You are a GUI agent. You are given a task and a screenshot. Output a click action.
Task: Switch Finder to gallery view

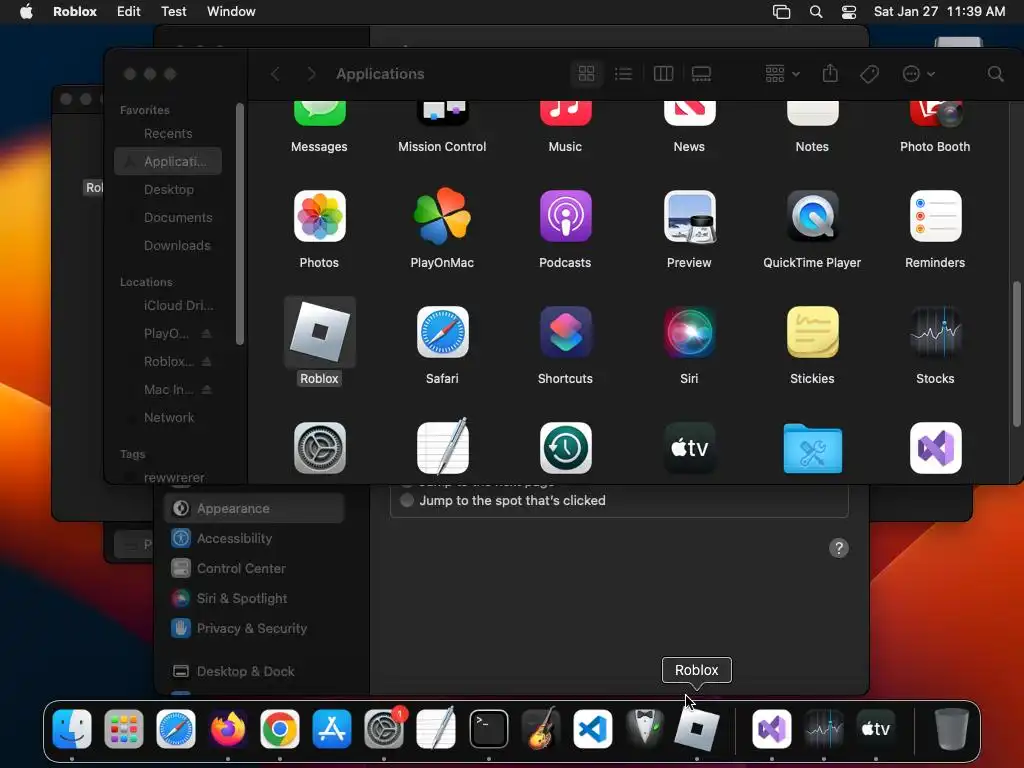coord(701,74)
